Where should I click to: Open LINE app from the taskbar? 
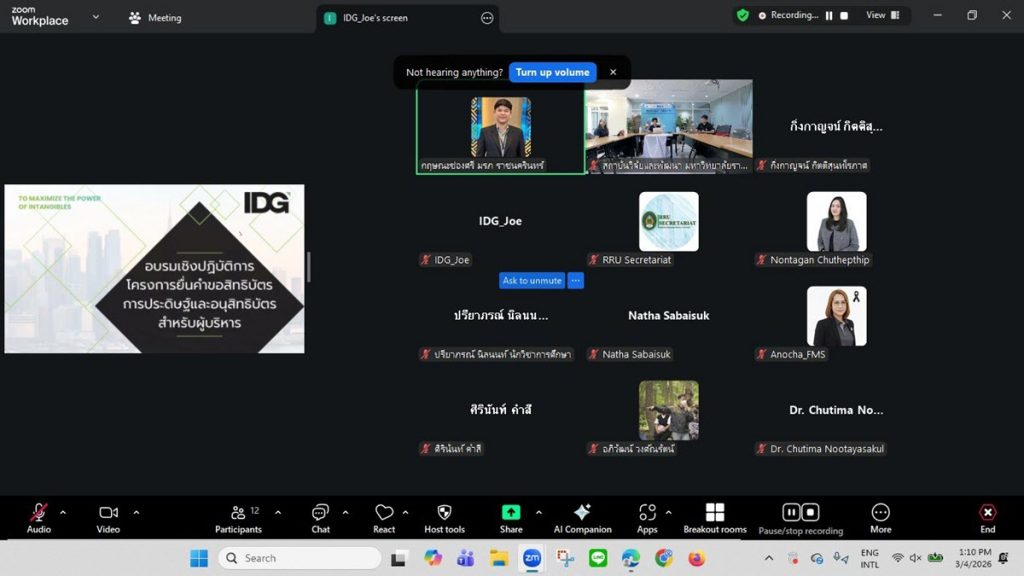click(x=598, y=558)
